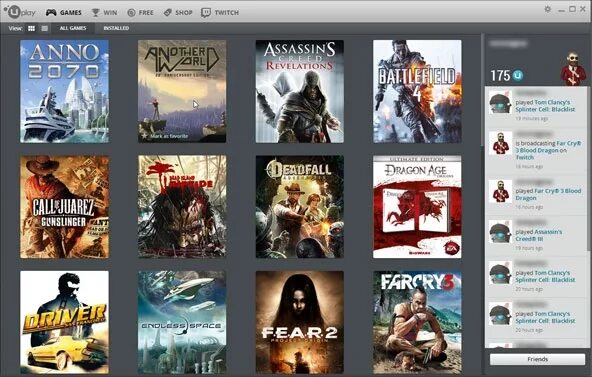Open Another World game tile
Viewport: 592px width, 377px height.
coord(182,91)
